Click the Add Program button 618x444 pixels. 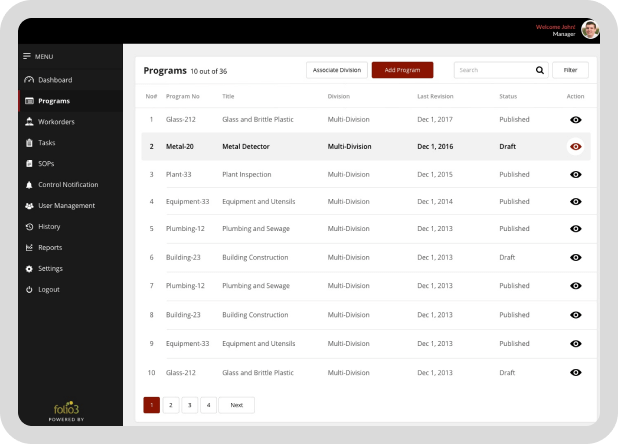click(x=402, y=70)
